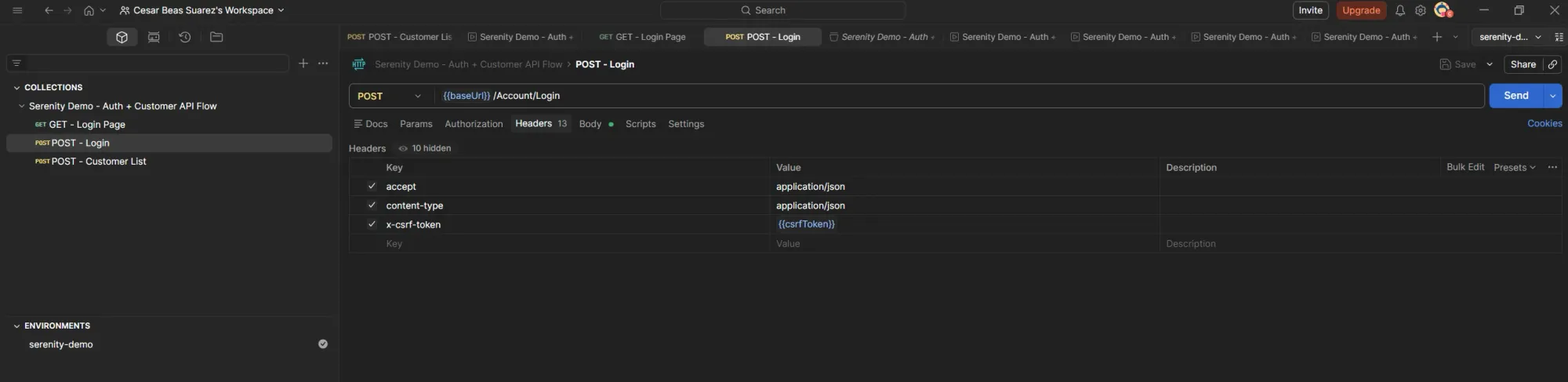This screenshot has width=1568, height=382.
Task: Open the History clock icon
Action: [x=185, y=37]
